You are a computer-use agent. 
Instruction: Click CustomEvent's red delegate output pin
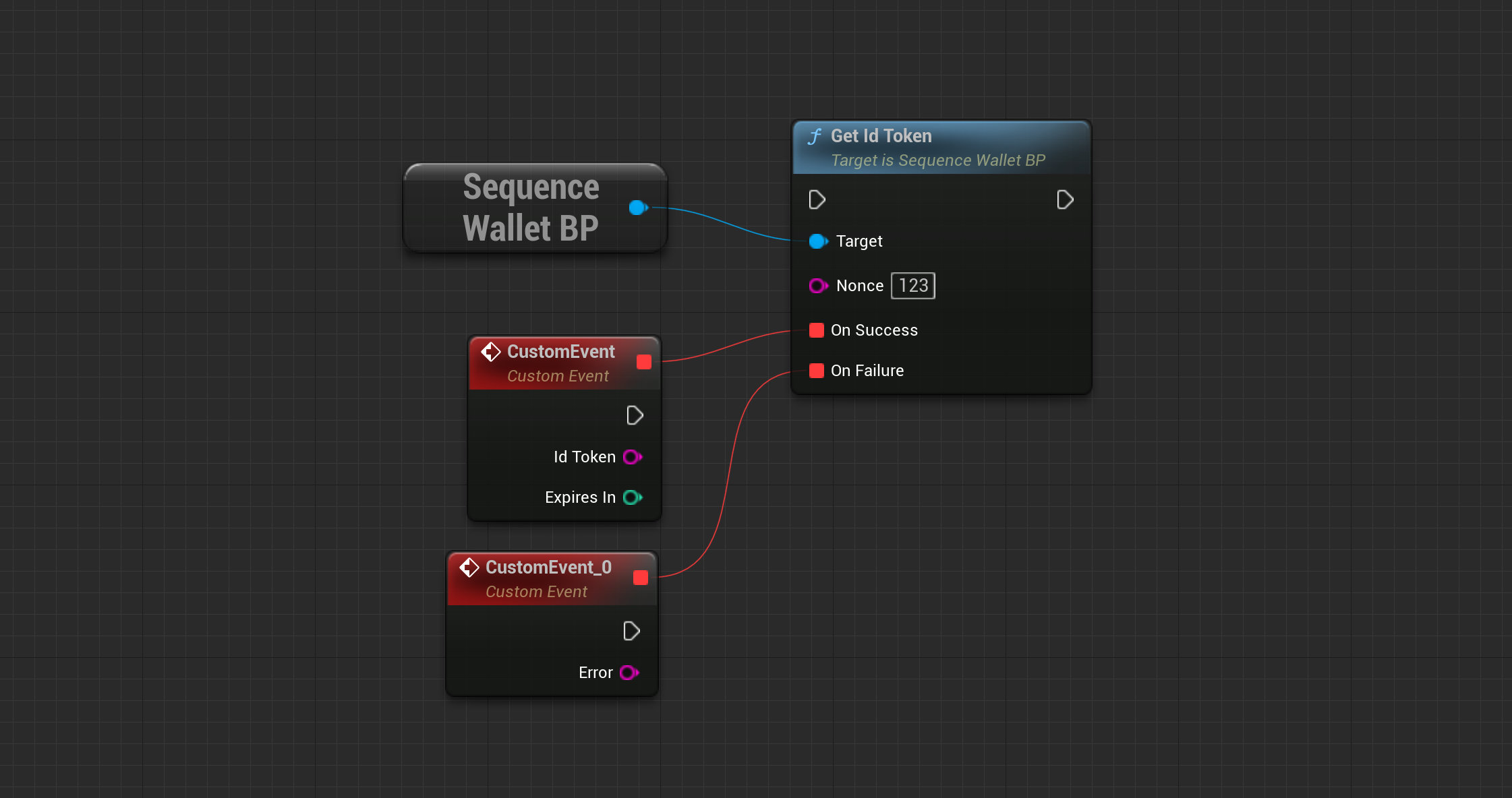pos(644,362)
